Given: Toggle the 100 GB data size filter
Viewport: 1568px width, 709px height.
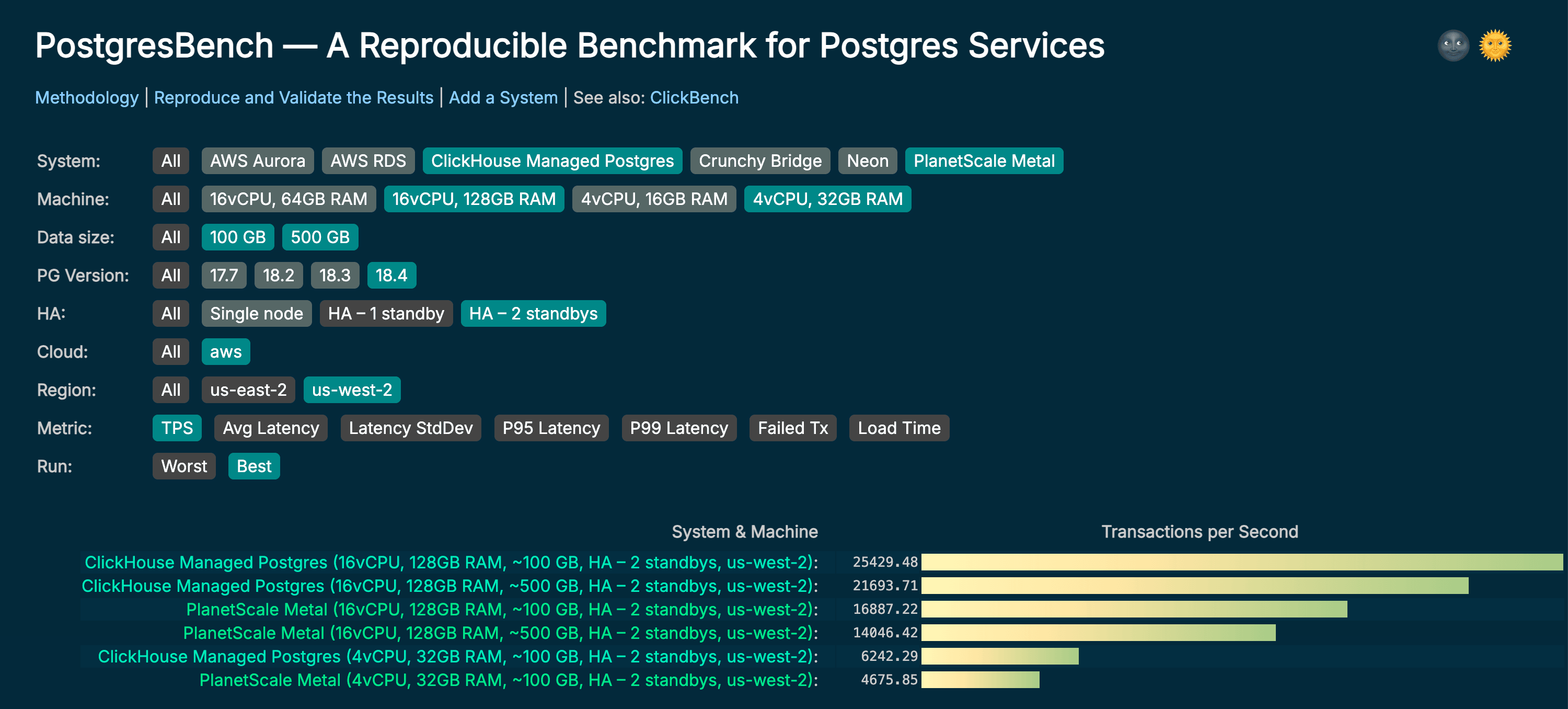Looking at the screenshot, I should pos(237,237).
